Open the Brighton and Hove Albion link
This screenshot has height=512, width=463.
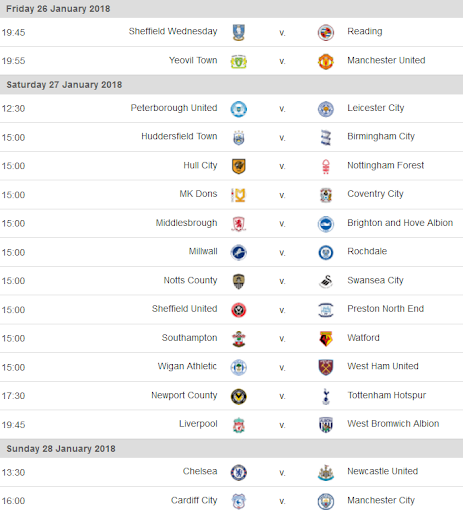click(x=400, y=223)
